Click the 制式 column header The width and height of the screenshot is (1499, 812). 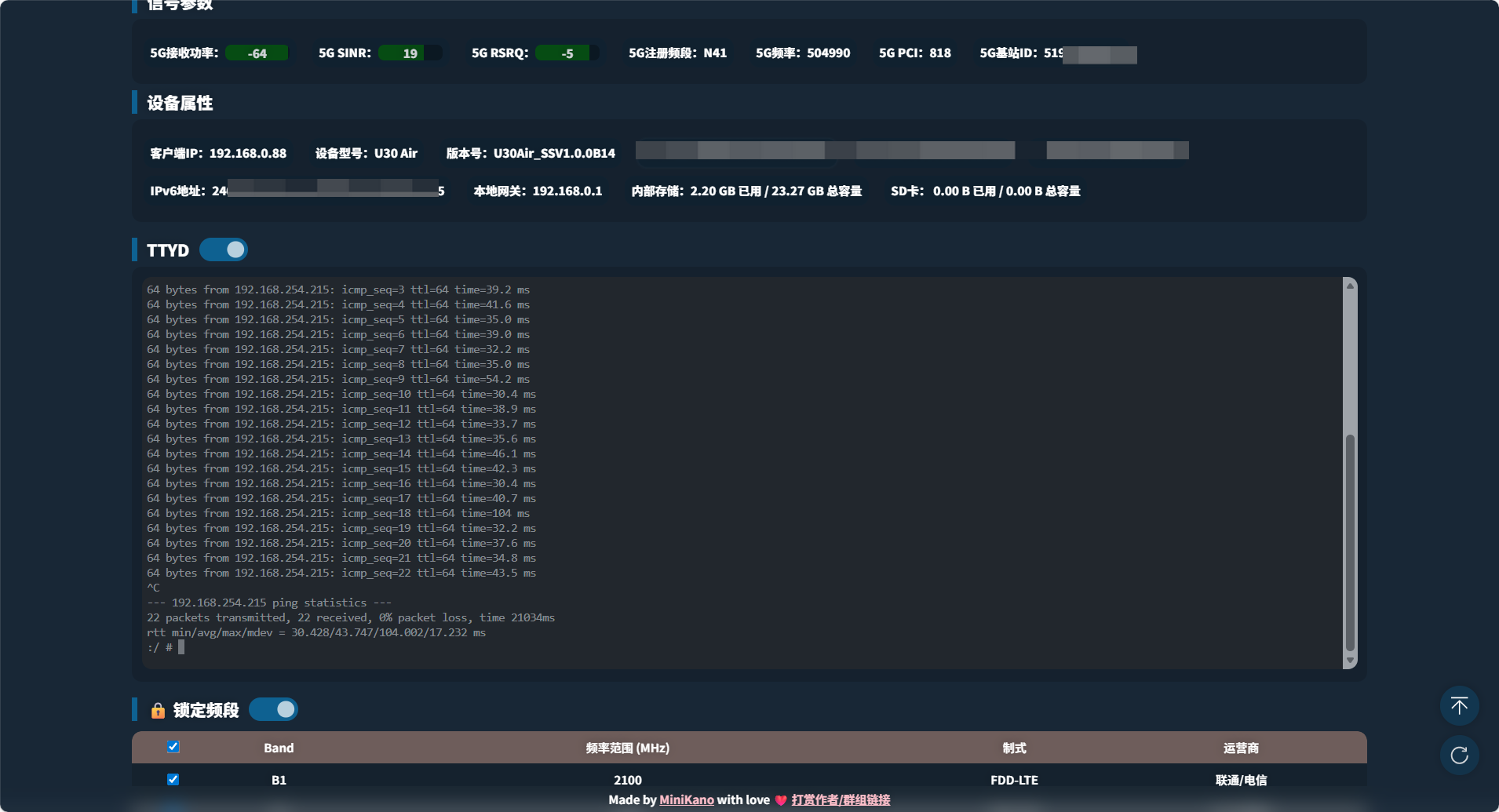click(x=1014, y=748)
